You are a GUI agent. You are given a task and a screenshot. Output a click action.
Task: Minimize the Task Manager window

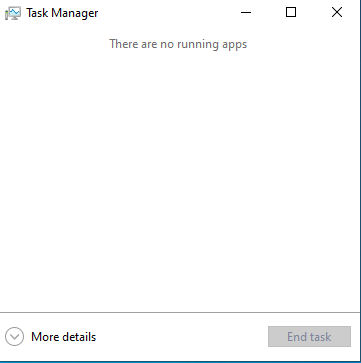pyautogui.click(x=246, y=13)
